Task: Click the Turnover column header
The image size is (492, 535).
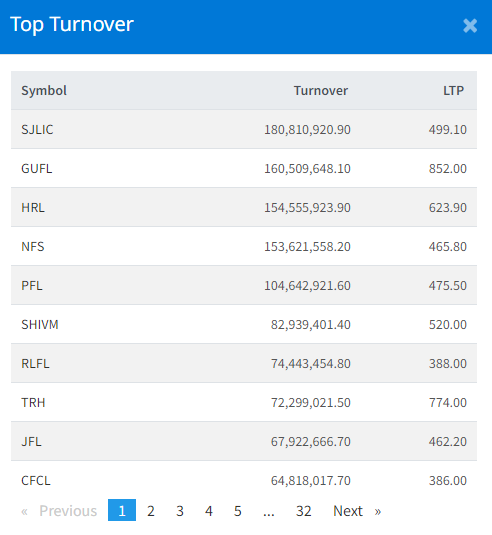Action: pos(321,90)
